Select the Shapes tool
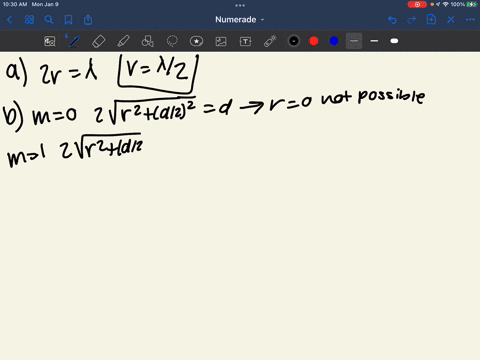480x360 pixels. coord(148,41)
